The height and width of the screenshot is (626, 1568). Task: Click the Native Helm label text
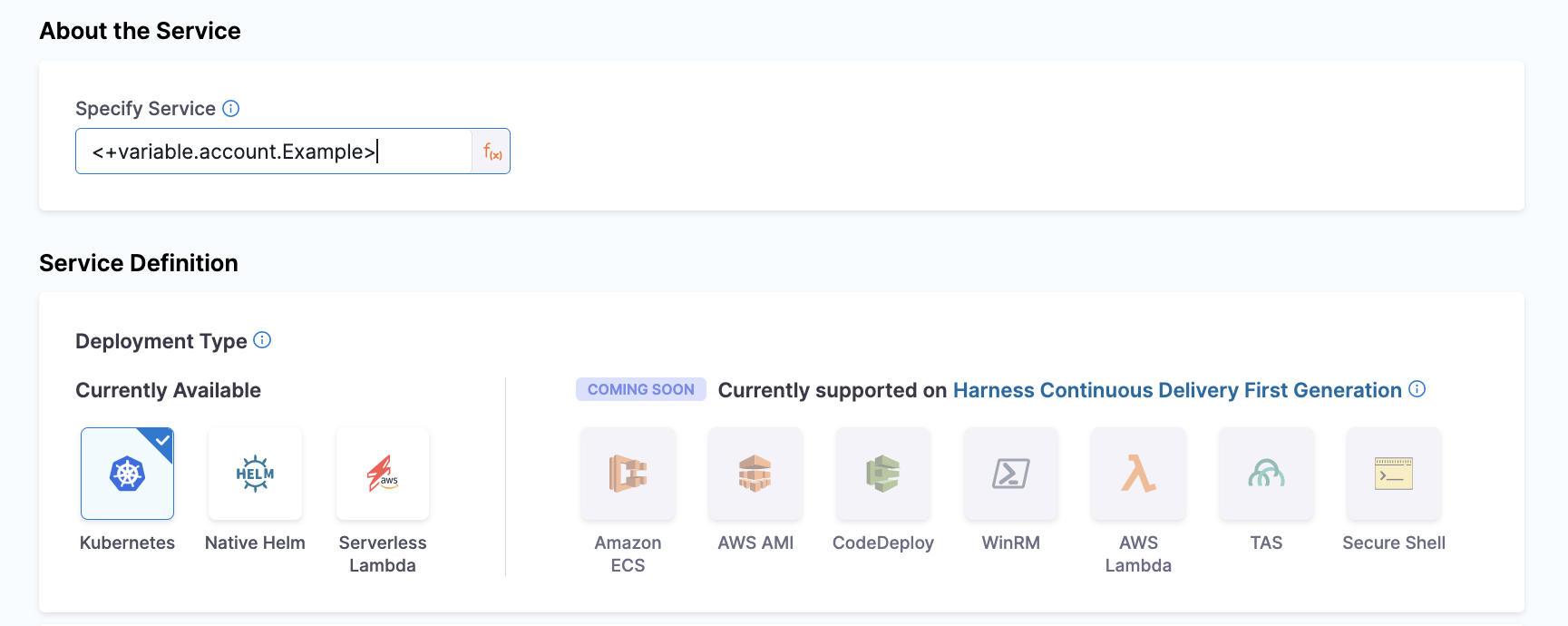coord(255,543)
